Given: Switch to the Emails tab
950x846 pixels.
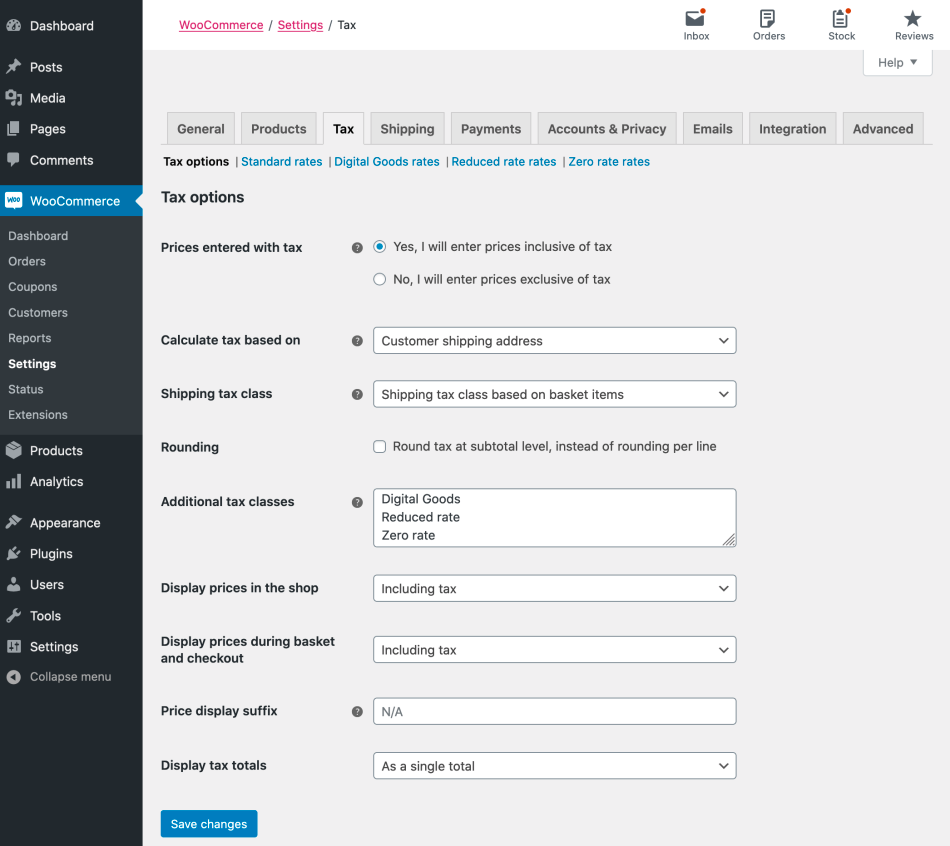Looking at the screenshot, I should click(712, 128).
